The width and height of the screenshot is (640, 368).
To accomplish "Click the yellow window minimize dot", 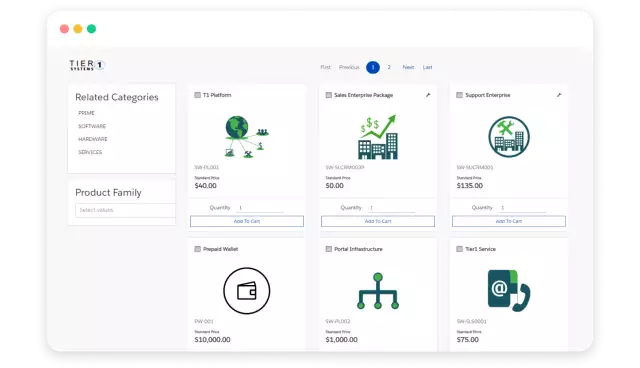I will (x=78, y=29).
